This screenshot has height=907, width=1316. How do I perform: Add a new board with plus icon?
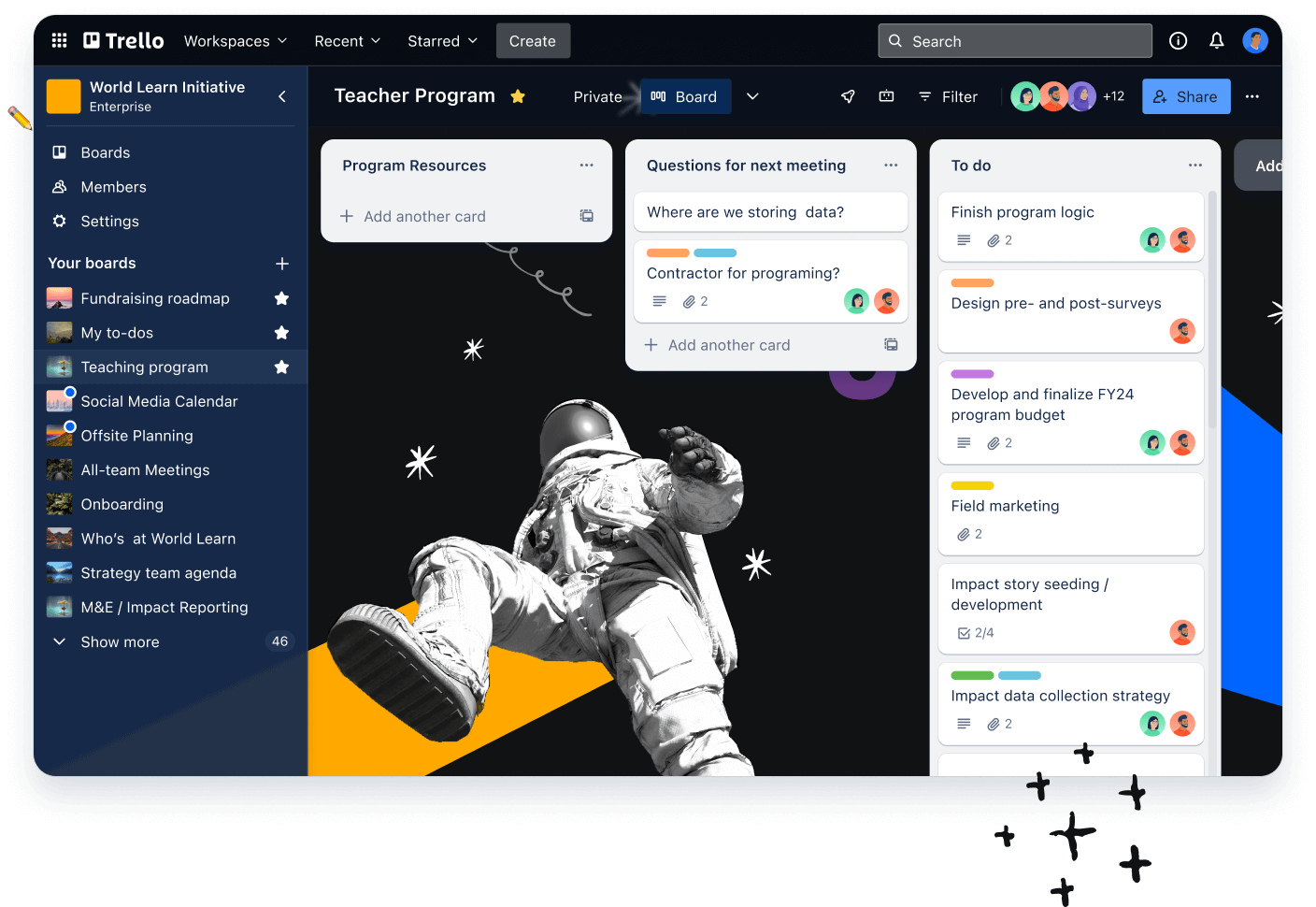tap(282, 264)
